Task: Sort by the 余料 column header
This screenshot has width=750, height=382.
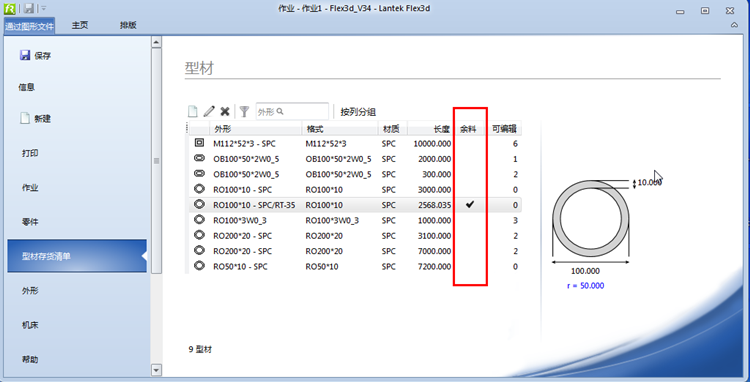Action: 470,129
